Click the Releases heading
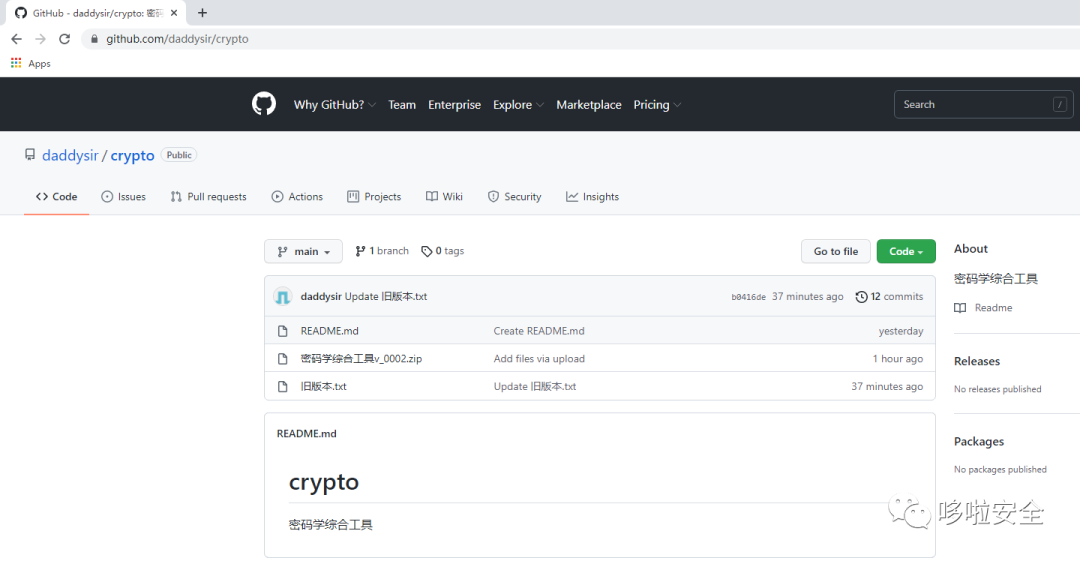This screenshot has height=561, width=1080. pyautogui.click(x=977, y=361)
